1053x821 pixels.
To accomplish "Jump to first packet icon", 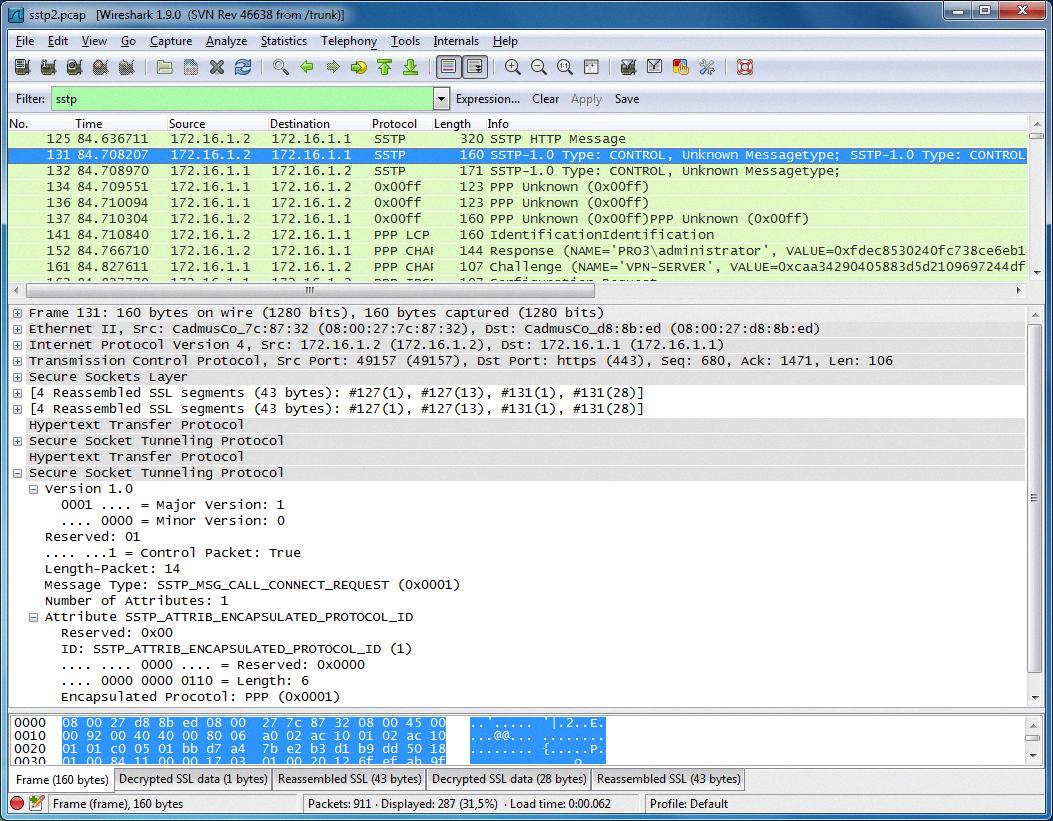I will point(384,67).
